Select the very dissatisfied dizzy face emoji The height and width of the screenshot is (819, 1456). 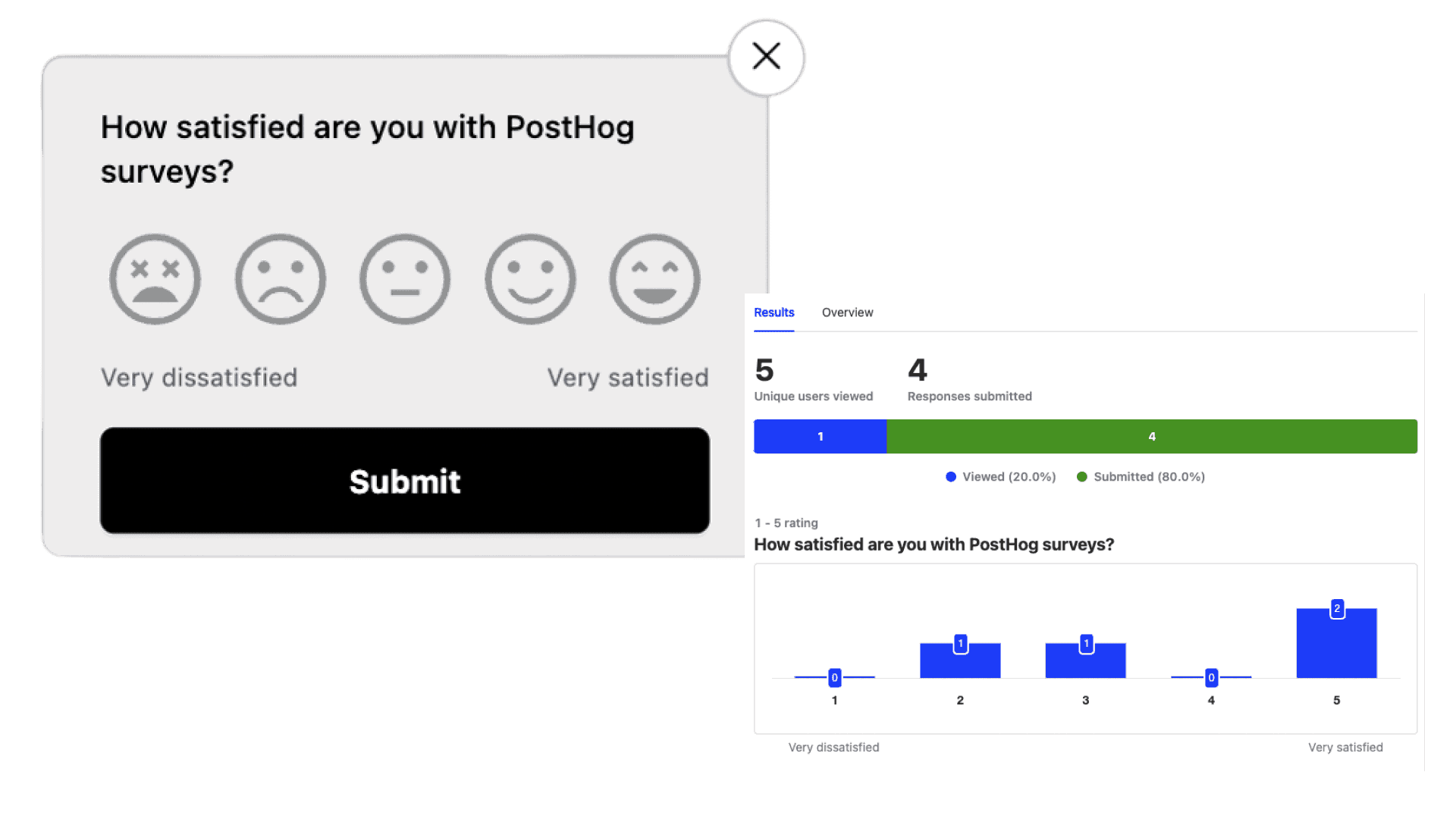point(155,279)
